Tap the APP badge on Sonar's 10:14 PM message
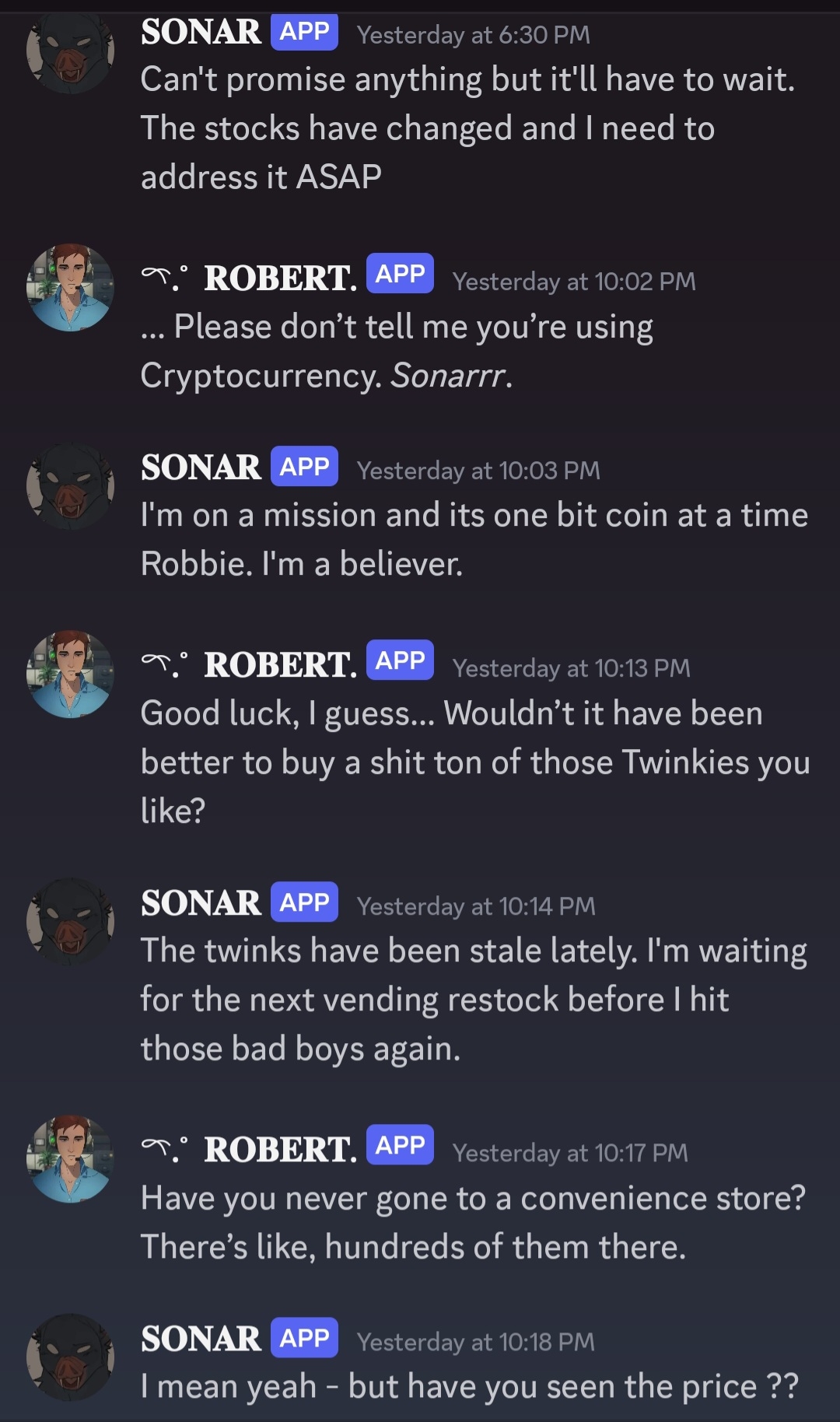Screen dimensions: 840x1422 point(304,902)
